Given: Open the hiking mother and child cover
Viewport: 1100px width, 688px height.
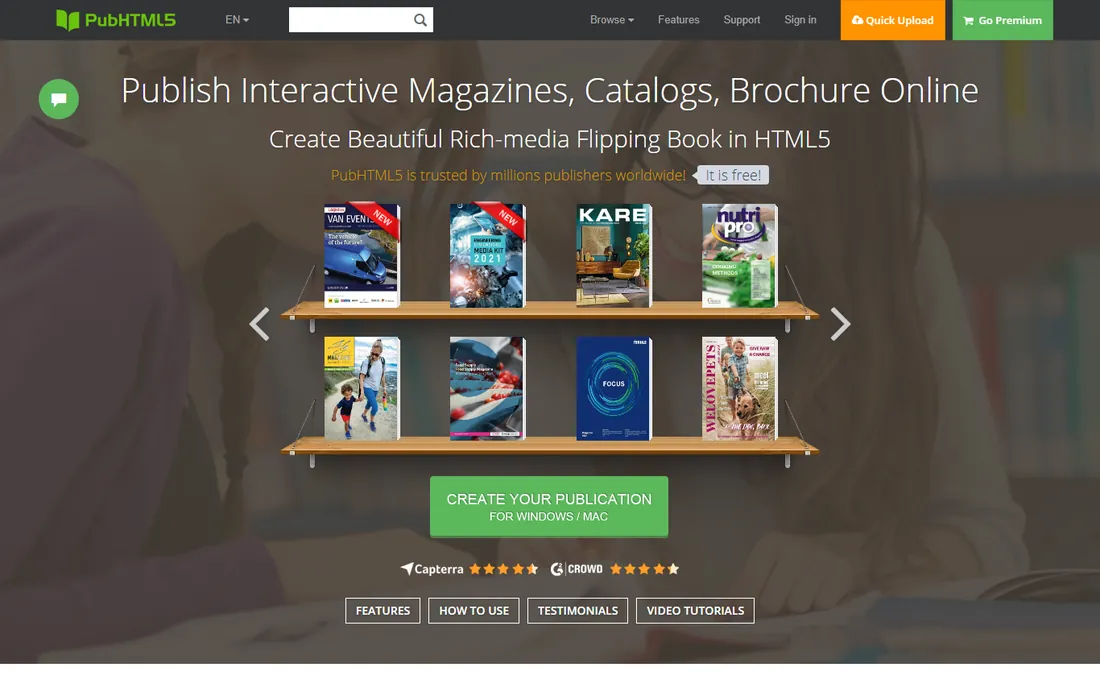Looking at the screenshot, I should coord(362,389).
